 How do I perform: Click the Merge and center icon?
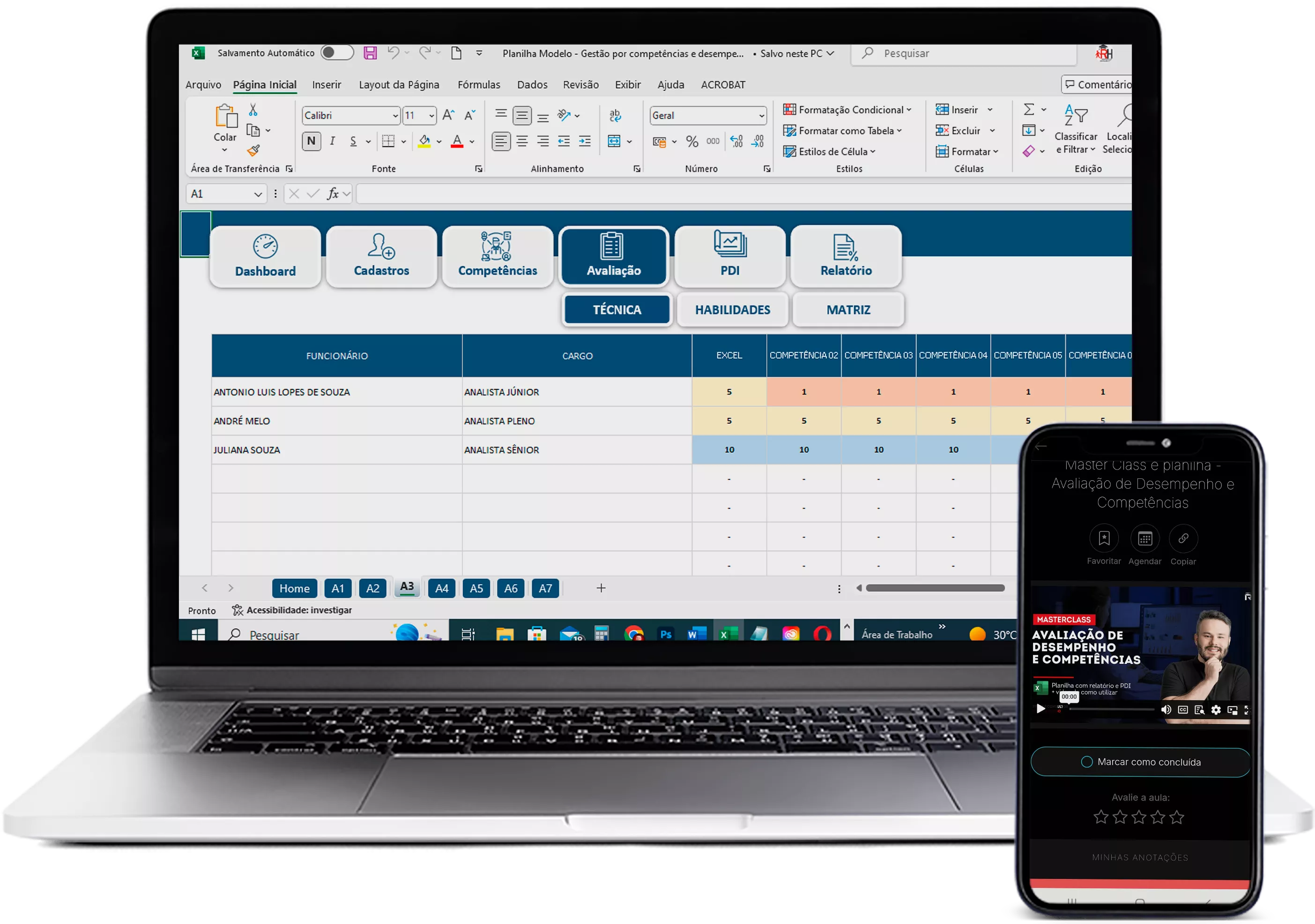(x=615, y=141)
